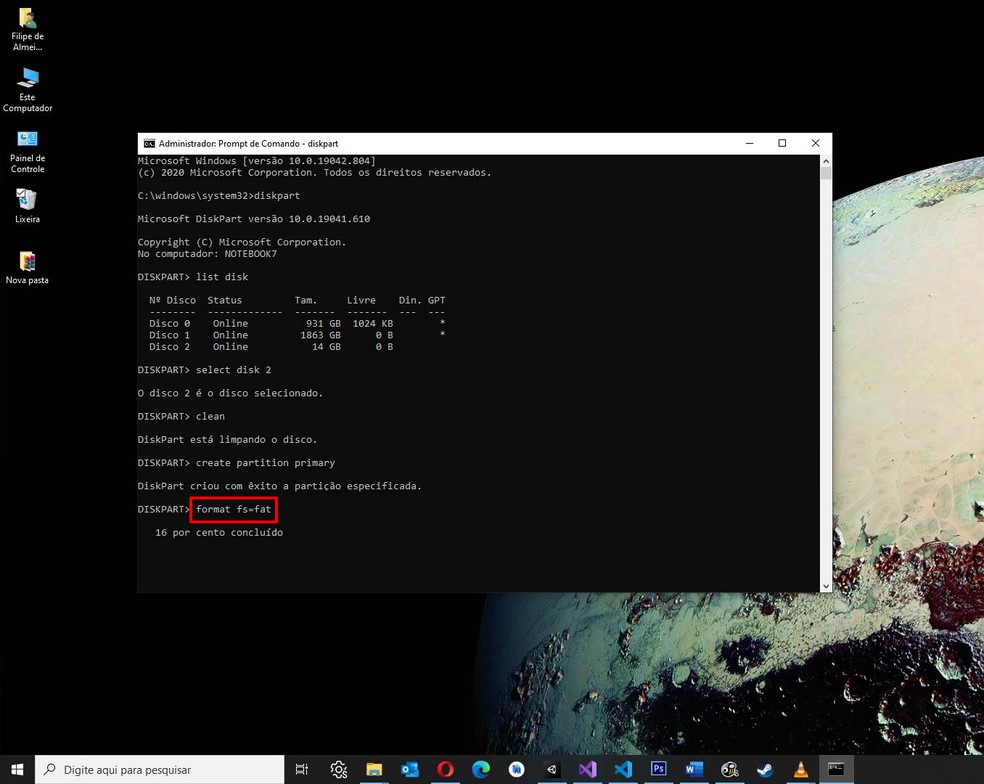The image size is (984, 784).
Task: Click the scrollbar up arrow in Command Prompt
Action: [x=826, y=161]
